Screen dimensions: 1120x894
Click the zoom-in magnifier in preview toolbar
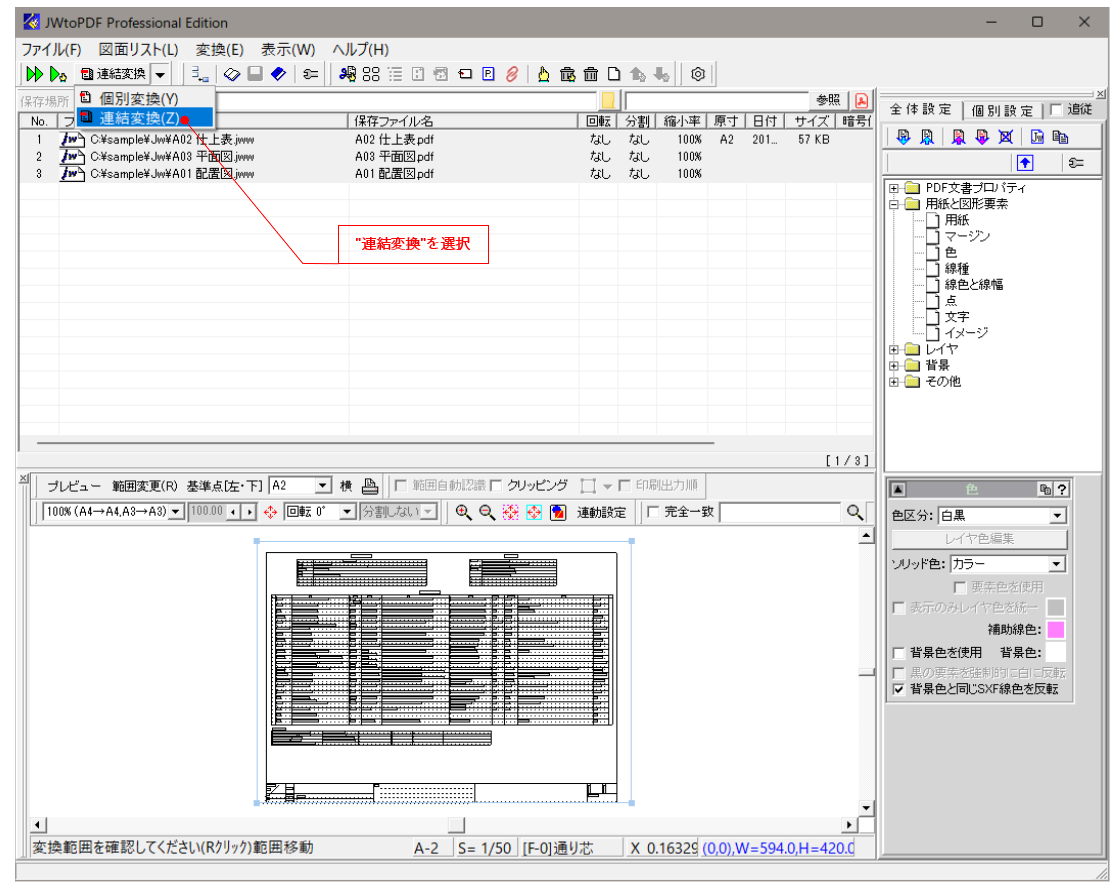coord(463,512)
